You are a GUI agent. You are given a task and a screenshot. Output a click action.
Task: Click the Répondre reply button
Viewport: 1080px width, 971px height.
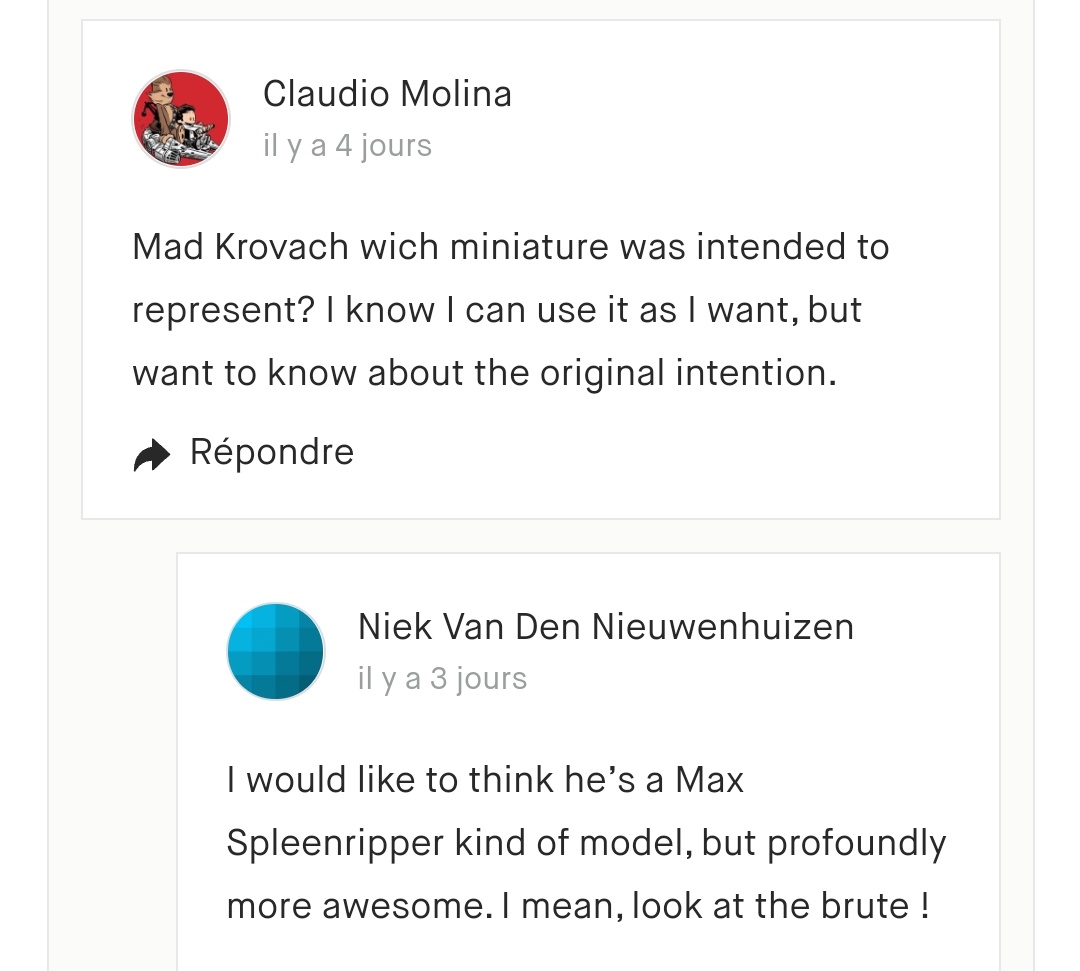[243, 453]
